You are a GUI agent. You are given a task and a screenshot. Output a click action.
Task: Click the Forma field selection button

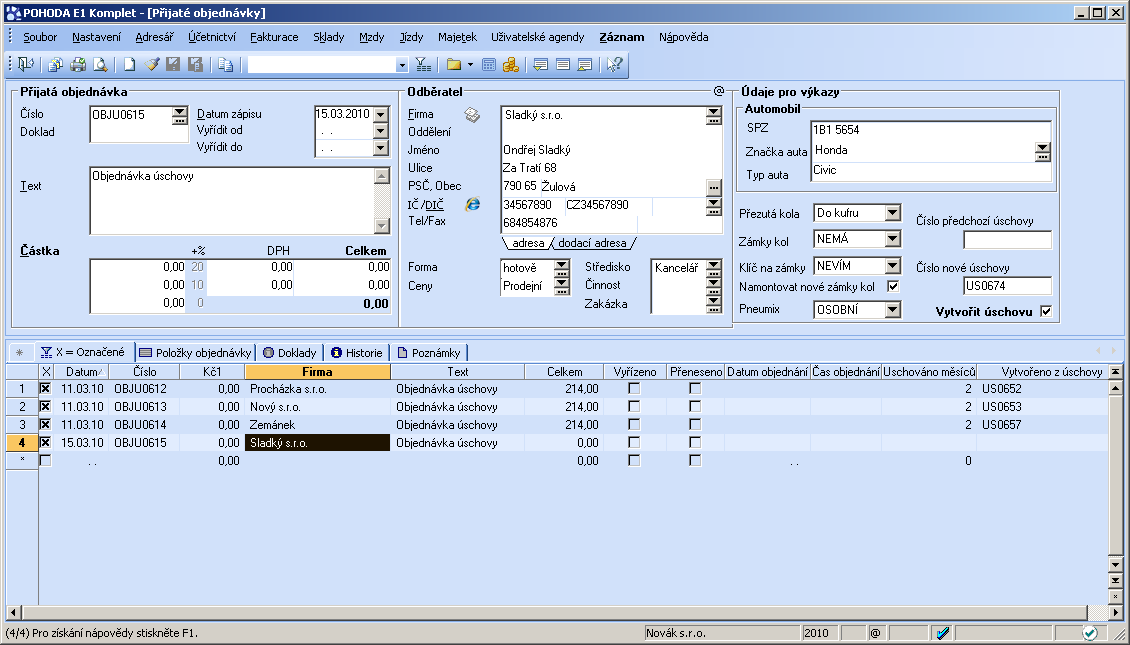tap(561, 268)
